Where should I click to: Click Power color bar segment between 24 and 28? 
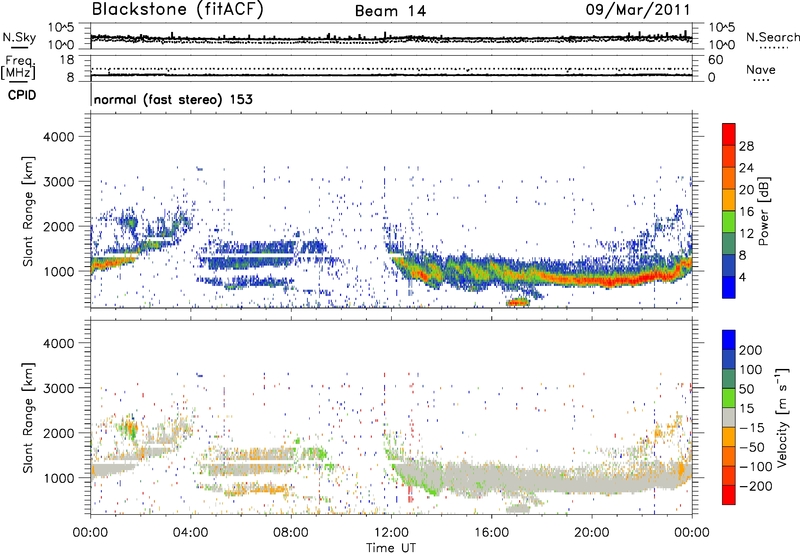click(729, 157)
